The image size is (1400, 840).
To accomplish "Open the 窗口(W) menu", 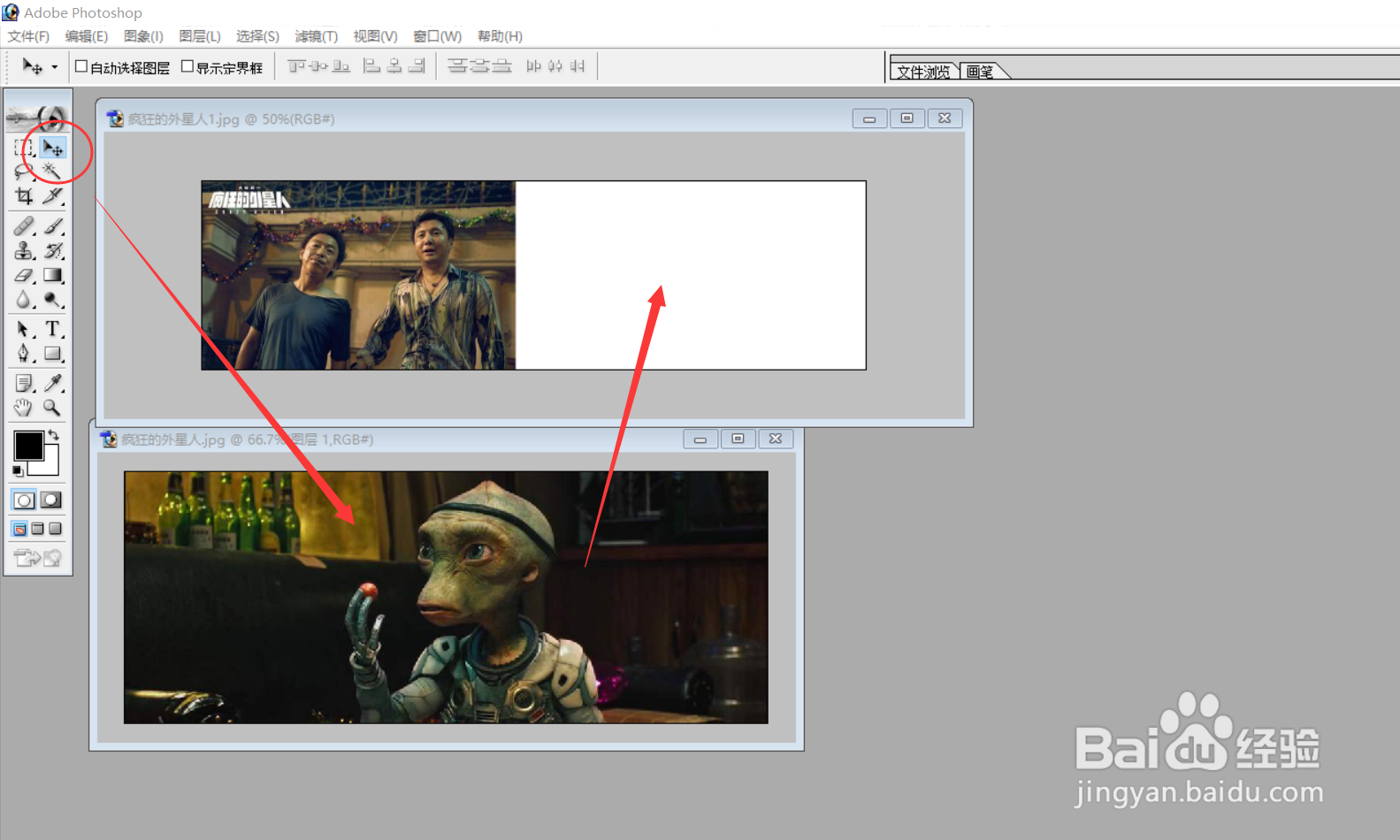I will pos(438,36).
